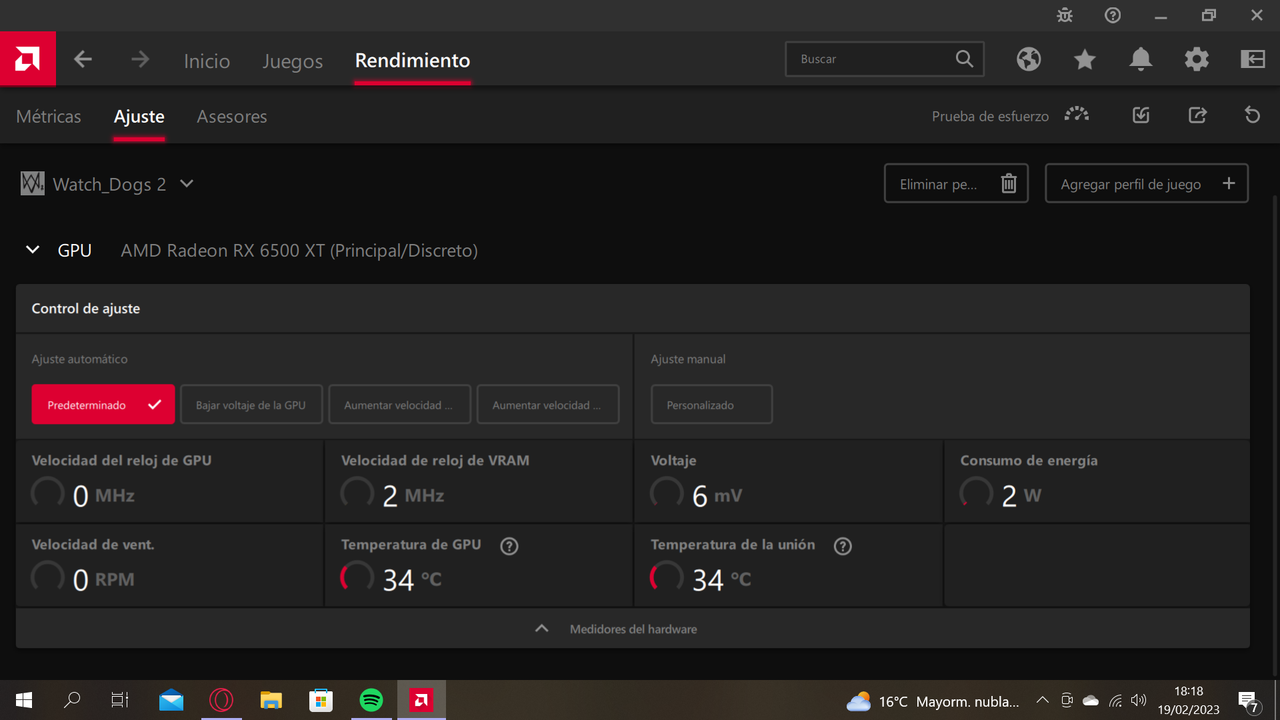The width and height of the screenshot is (1280, 720).
Task: Switch to the Ajuste subtab
Action: [139, 116]
